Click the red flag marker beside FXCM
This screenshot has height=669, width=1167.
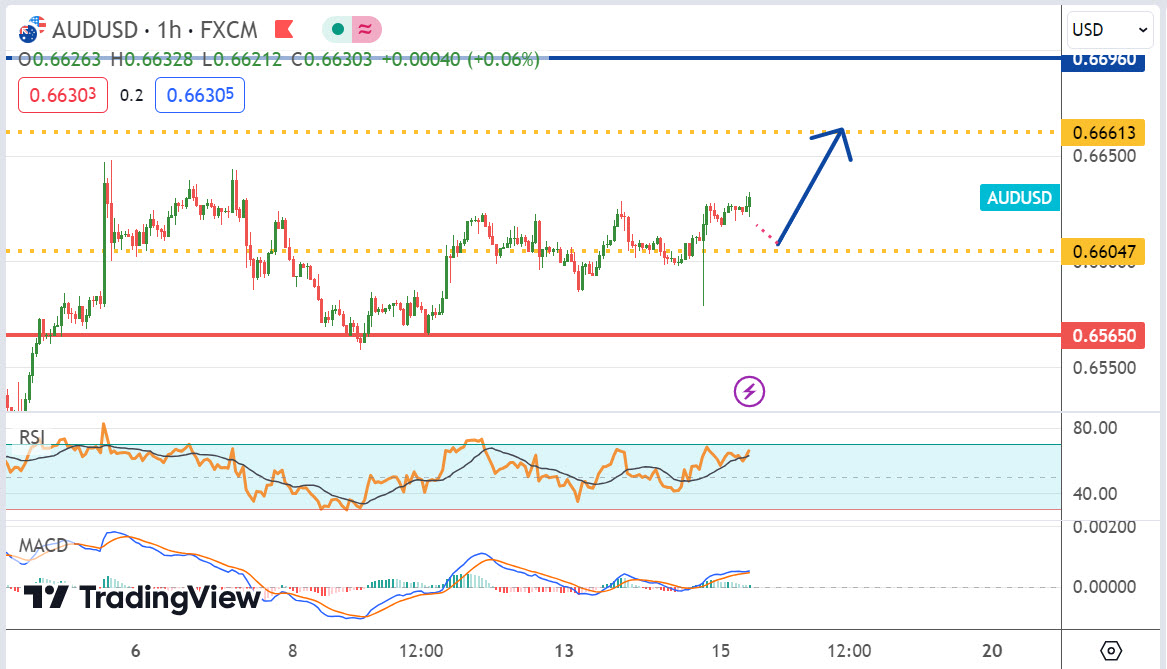284,29
